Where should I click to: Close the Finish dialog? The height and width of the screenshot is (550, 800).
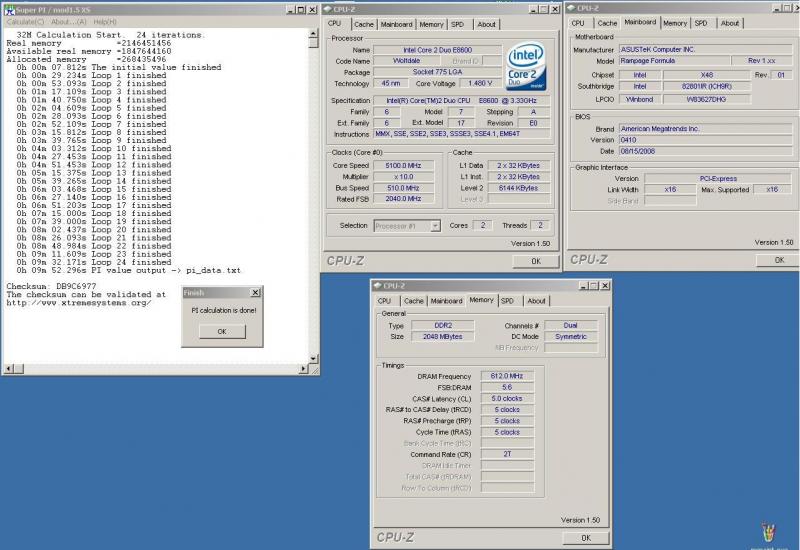[256, 292]
